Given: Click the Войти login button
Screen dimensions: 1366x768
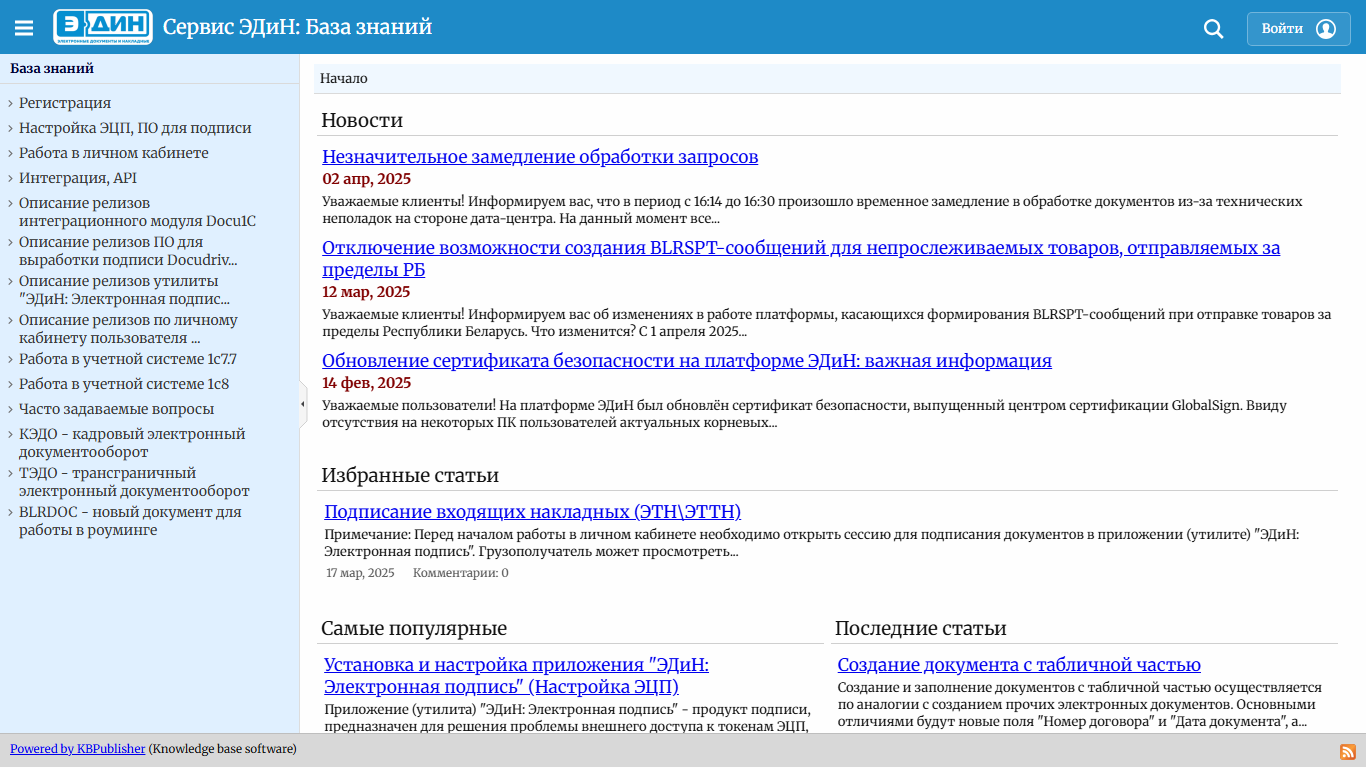Looking at the screenshot, I should pos(1299,29).
